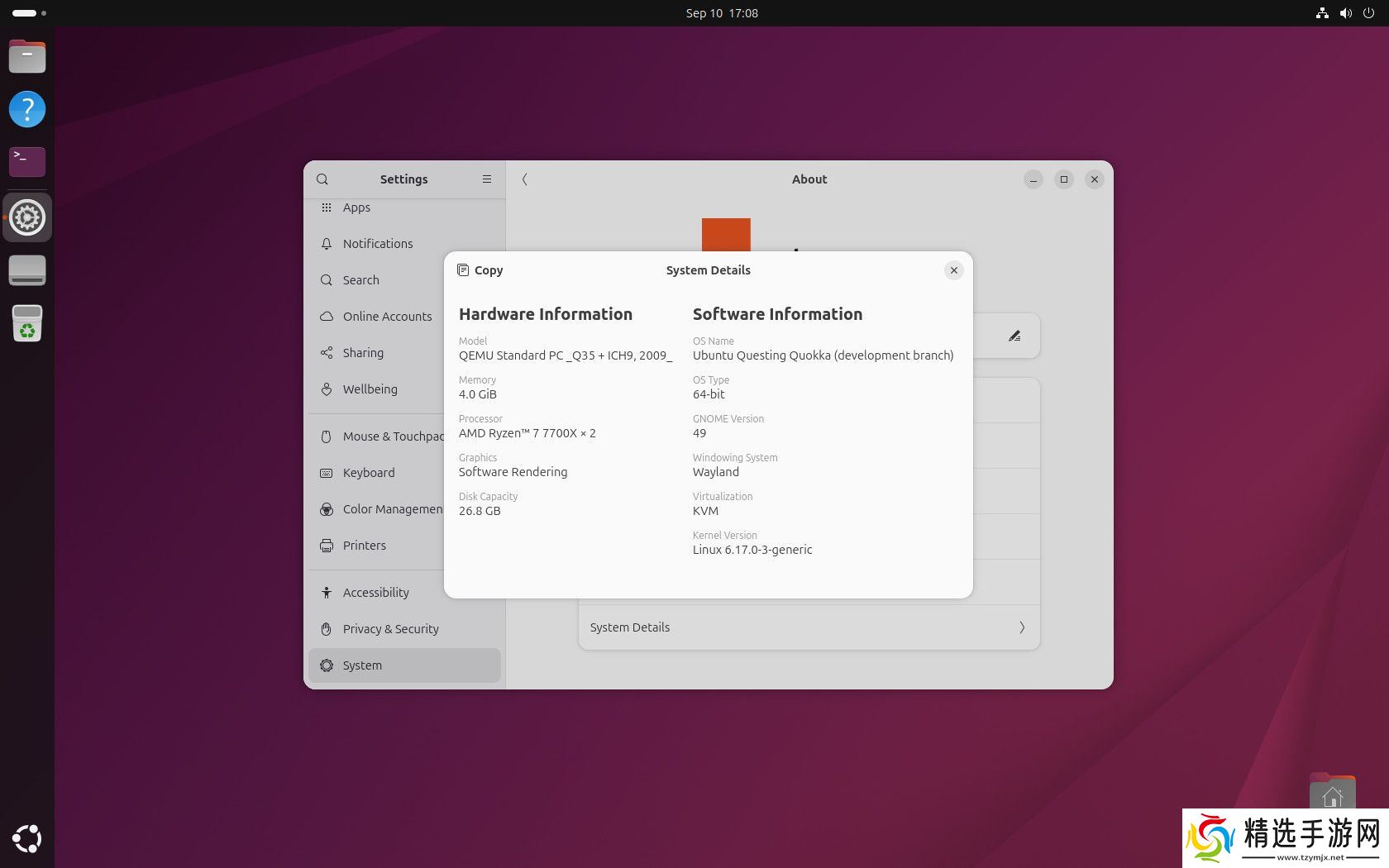The height and width of the screenshot is (868, 1389).
Task: Select Sharing in the sidebar
Action: (363, 353)
